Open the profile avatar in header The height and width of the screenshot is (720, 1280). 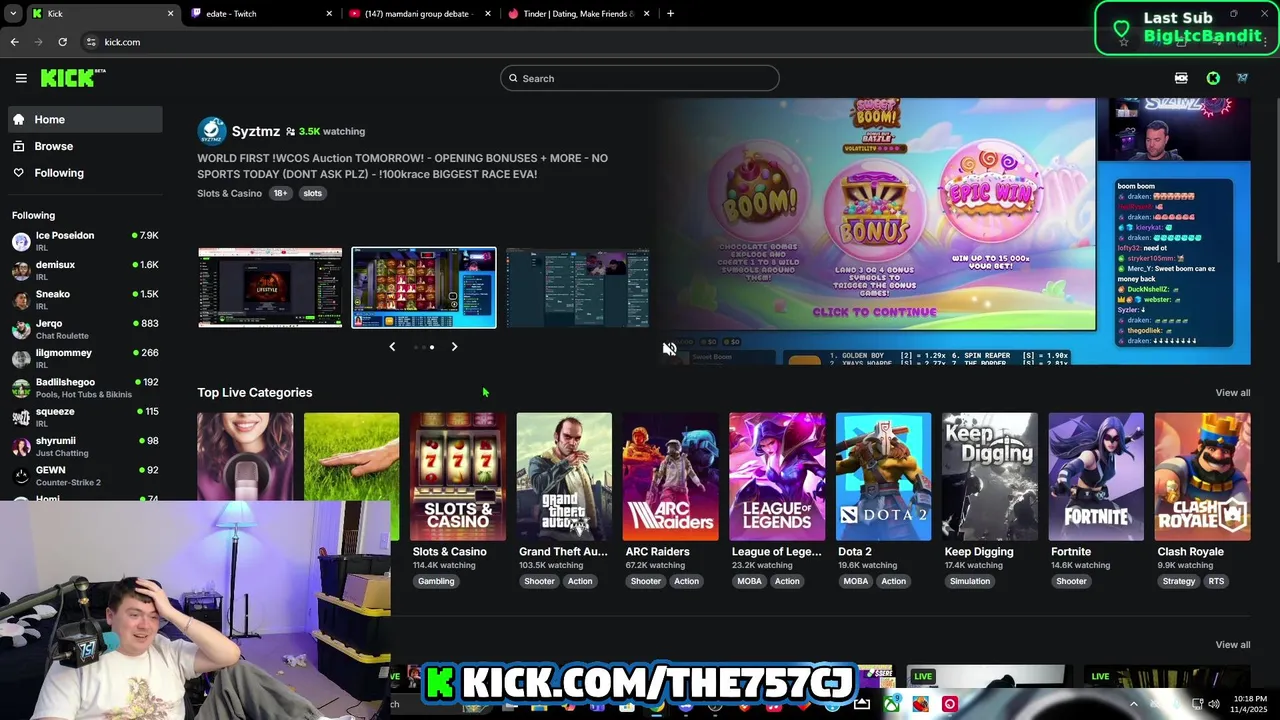[1242, 78]
